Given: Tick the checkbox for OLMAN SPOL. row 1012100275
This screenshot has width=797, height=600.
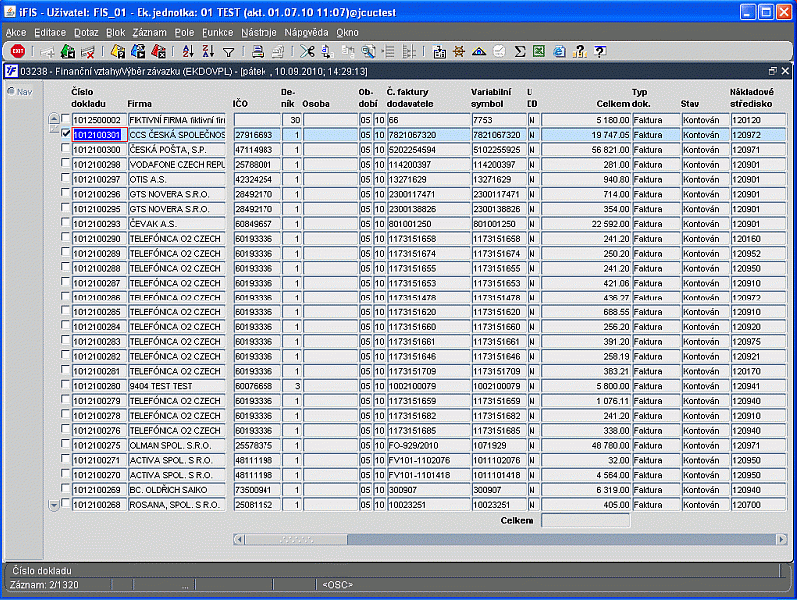Looking at the screenshot, I should (x=65, y=444).
